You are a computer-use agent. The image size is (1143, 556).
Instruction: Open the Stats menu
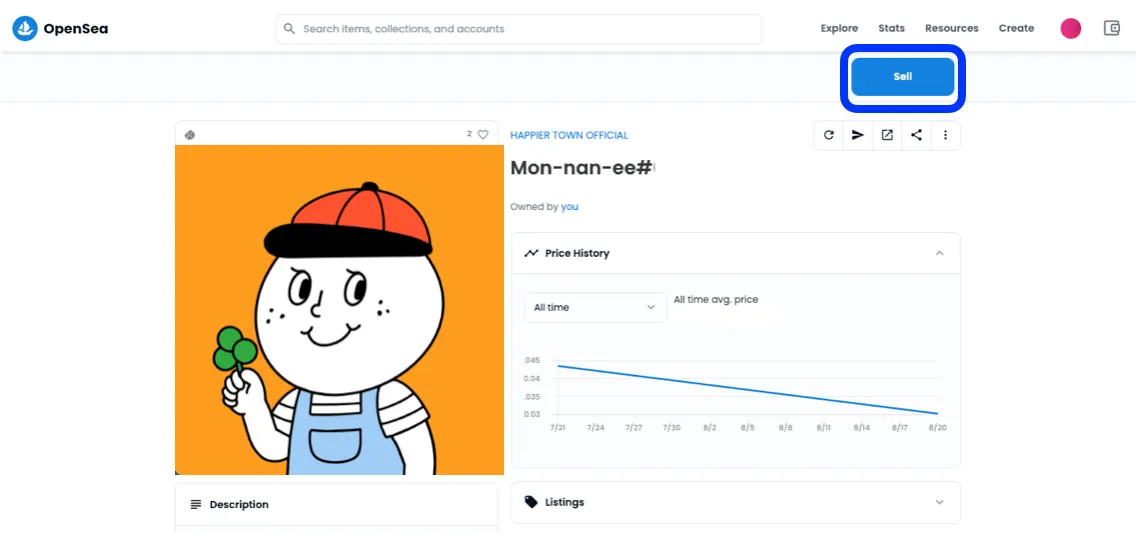892,28
